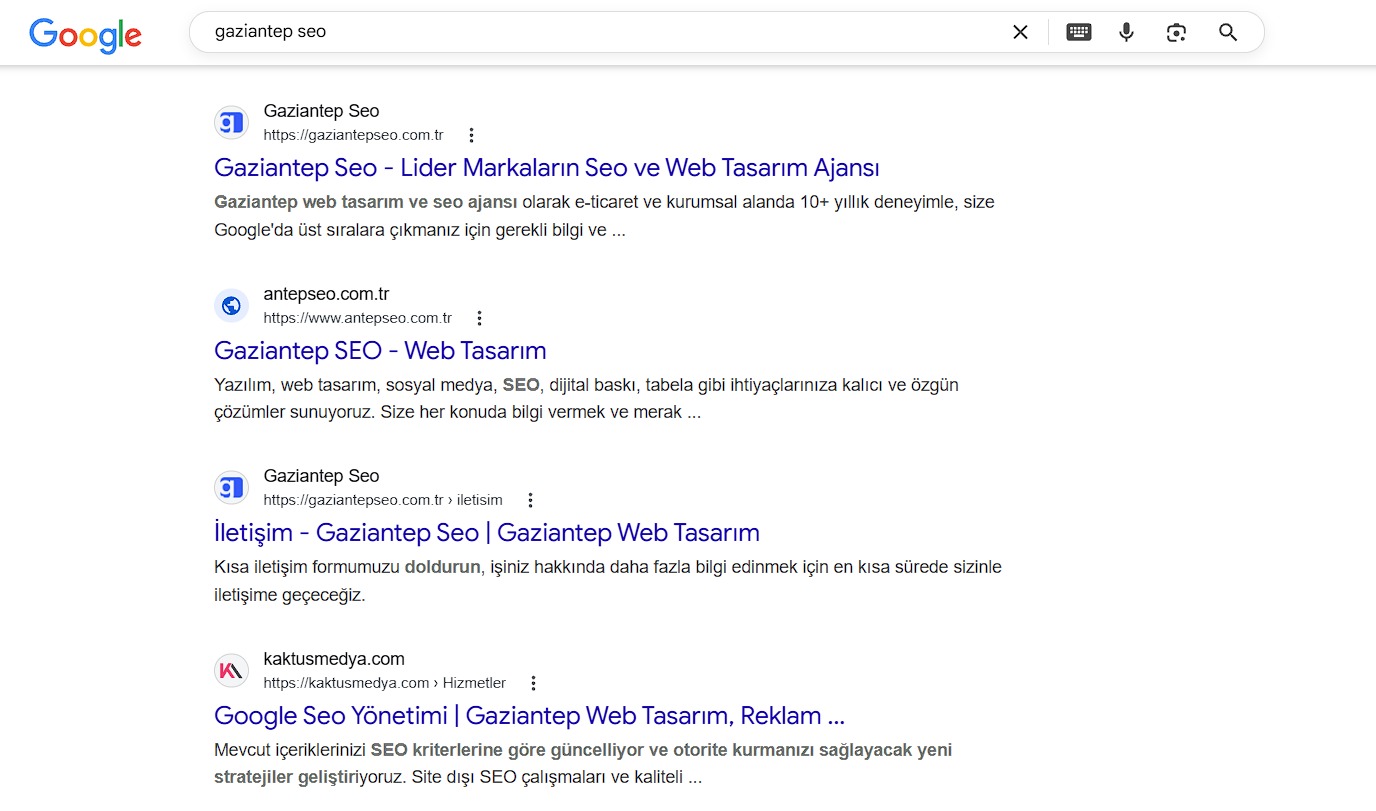Screen dimensions: 1376x811
Task: Click inside the 'gaziantep seo' search field
Action: 600,32
